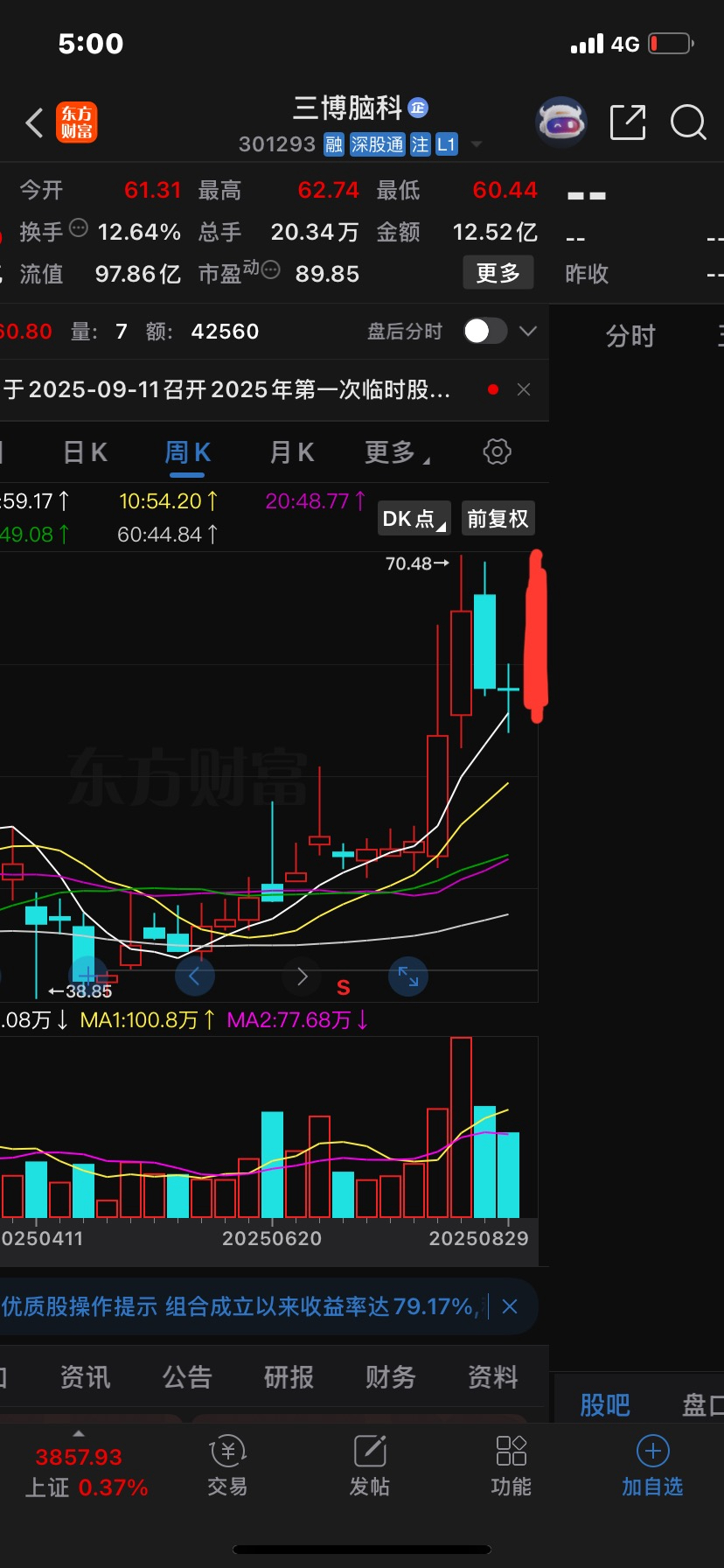Screen dimensions: 724x1568
Task: Switch to 财务 tab
Action: click(390, 1377)
